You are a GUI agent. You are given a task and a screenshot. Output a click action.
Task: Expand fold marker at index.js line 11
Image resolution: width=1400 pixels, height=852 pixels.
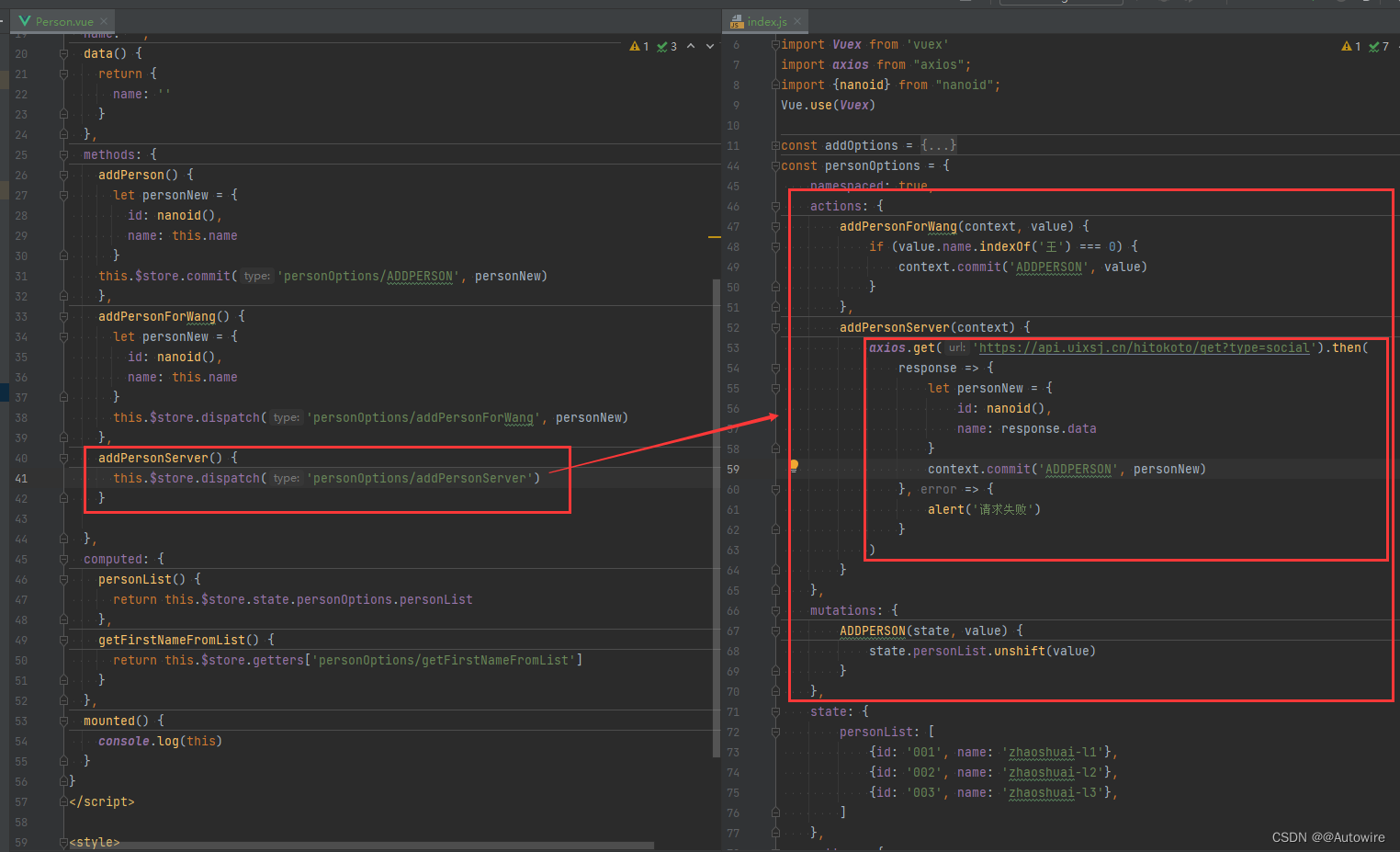(775, 145)
